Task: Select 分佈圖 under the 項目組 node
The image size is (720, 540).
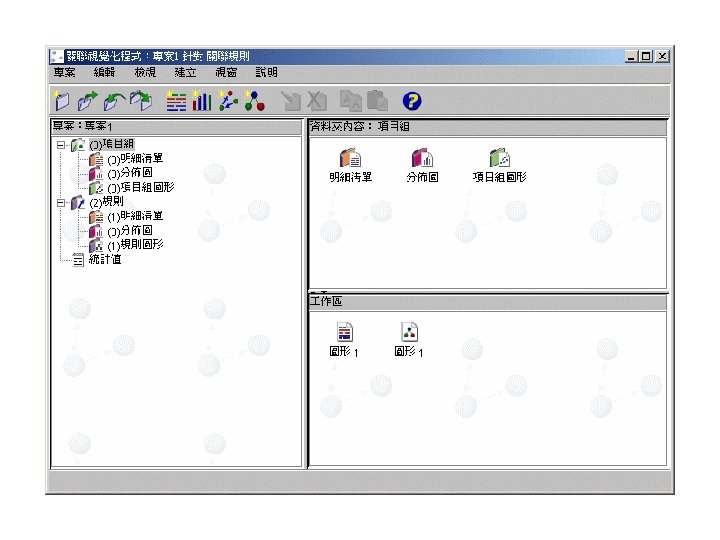Action: tap(130, 173)
